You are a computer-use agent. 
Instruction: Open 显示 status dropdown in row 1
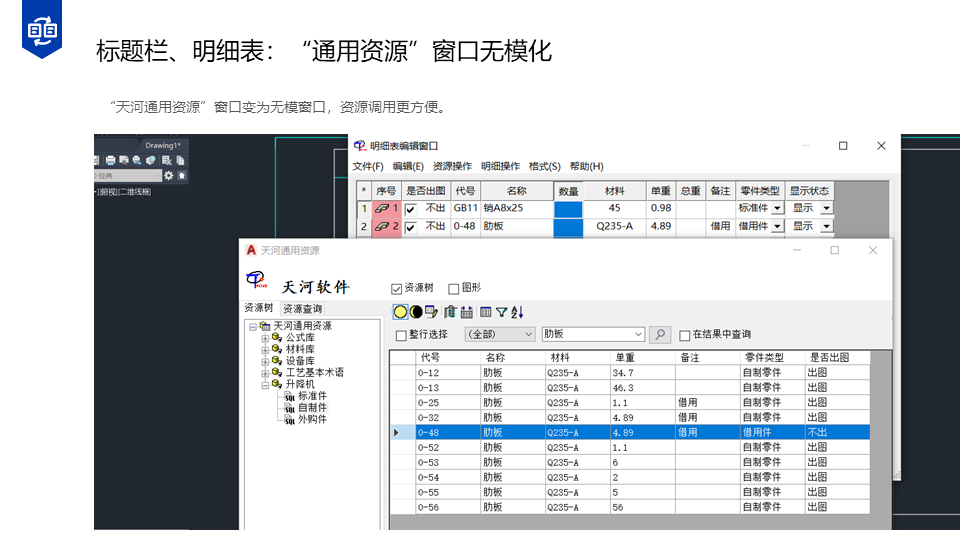(827, 209)
